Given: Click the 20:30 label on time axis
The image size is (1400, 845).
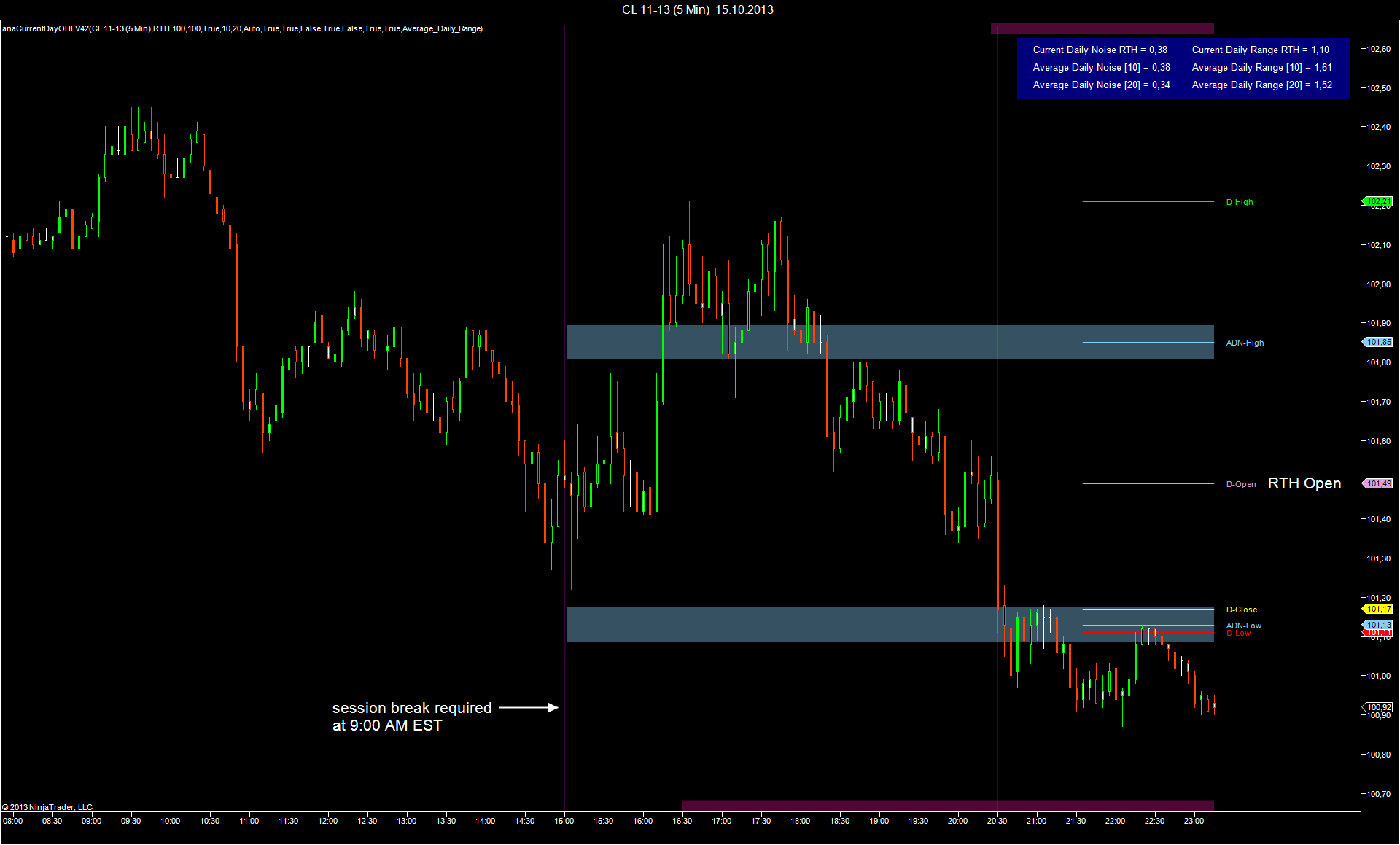Looking at the screenshot, I should pos(997,821).
